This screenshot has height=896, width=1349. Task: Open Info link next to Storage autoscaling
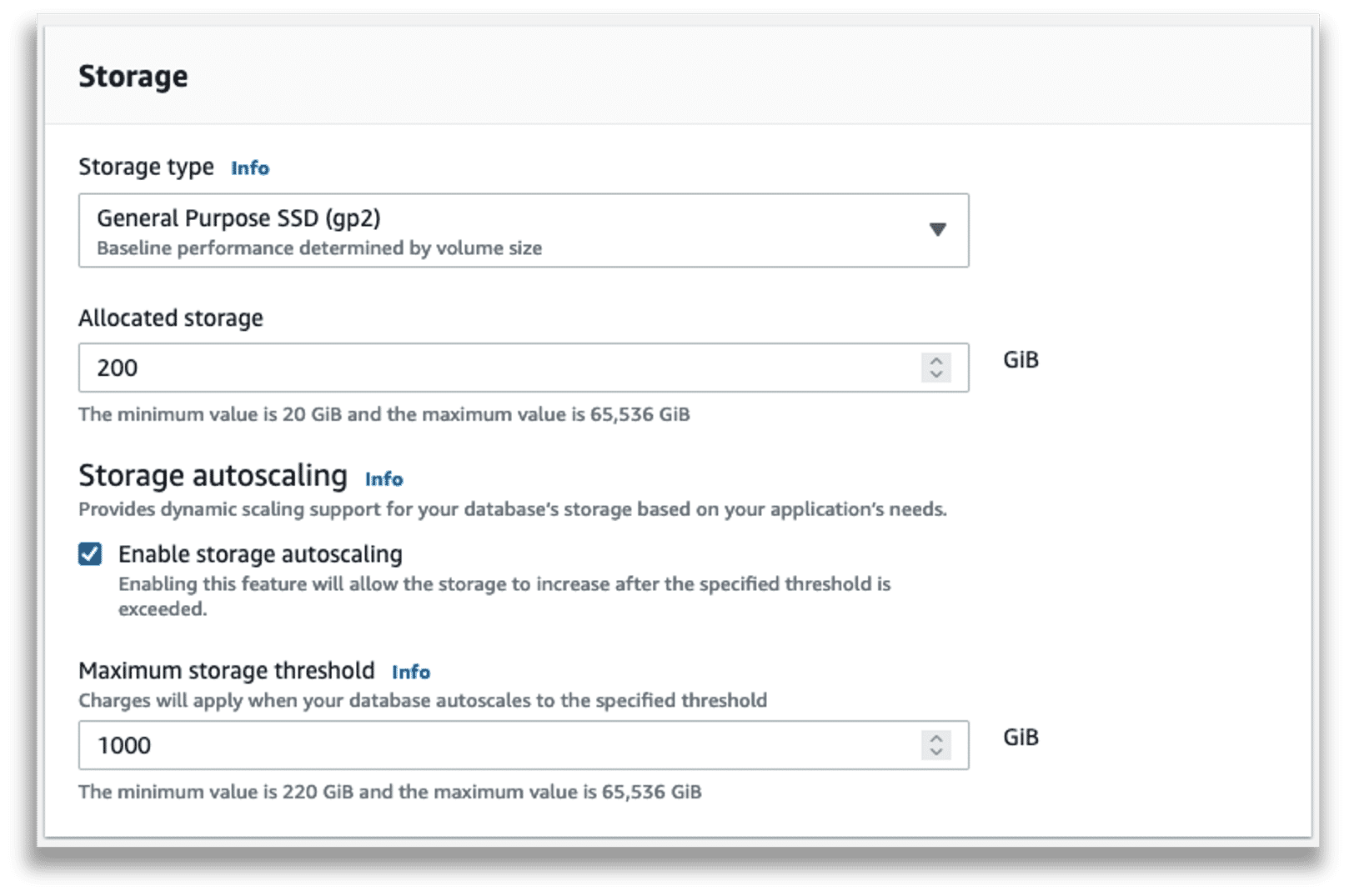click(x=384, y=479)
